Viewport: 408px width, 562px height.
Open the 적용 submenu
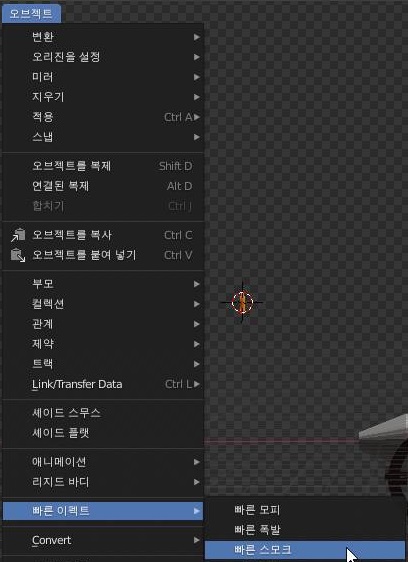click(103, 117)
